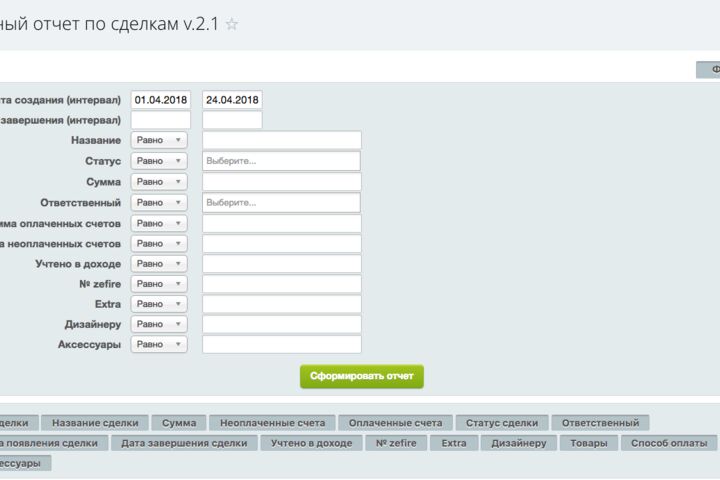
Task: Click the empty completion end date field
Action: [232, 120]
